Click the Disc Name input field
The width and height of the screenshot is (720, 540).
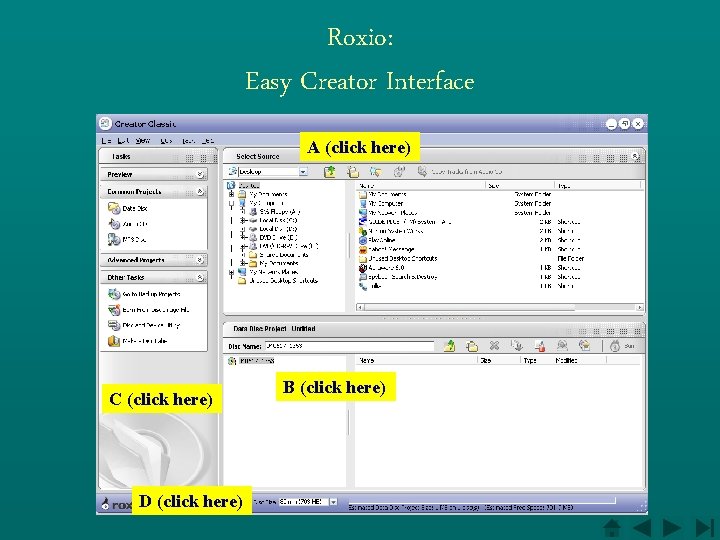pos(349,346)
